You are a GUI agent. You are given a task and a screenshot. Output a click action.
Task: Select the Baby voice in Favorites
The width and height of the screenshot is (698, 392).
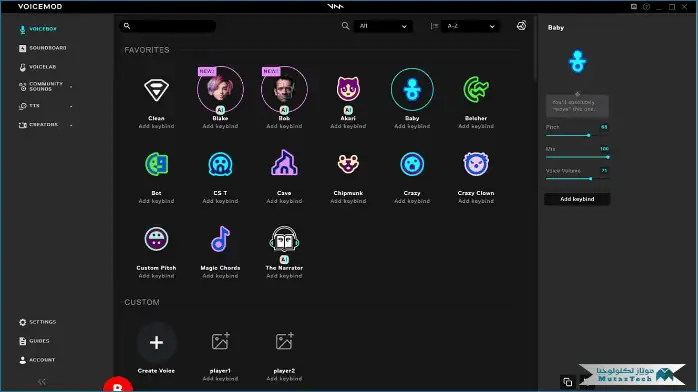(x=412, y=89)
